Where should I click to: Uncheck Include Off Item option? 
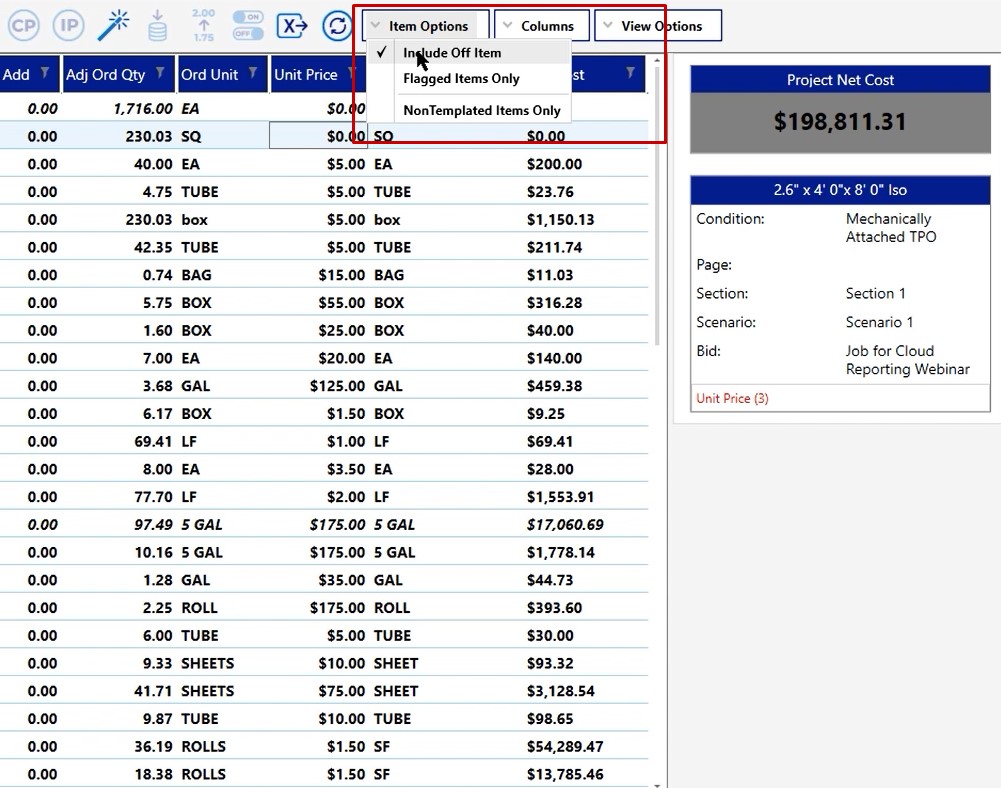click(x=452, y=53)
